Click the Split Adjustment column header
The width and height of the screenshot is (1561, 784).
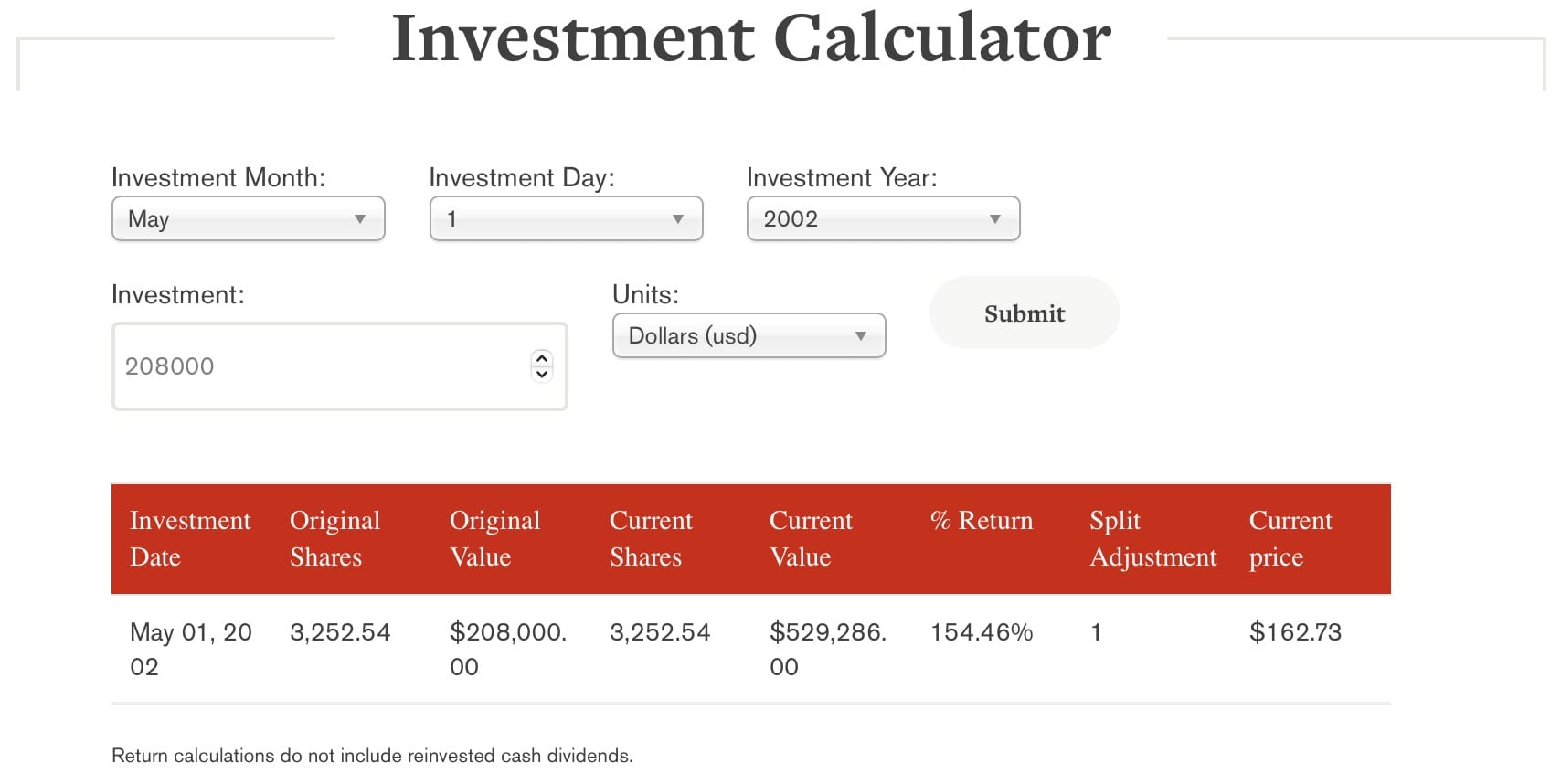point(1152,538)
